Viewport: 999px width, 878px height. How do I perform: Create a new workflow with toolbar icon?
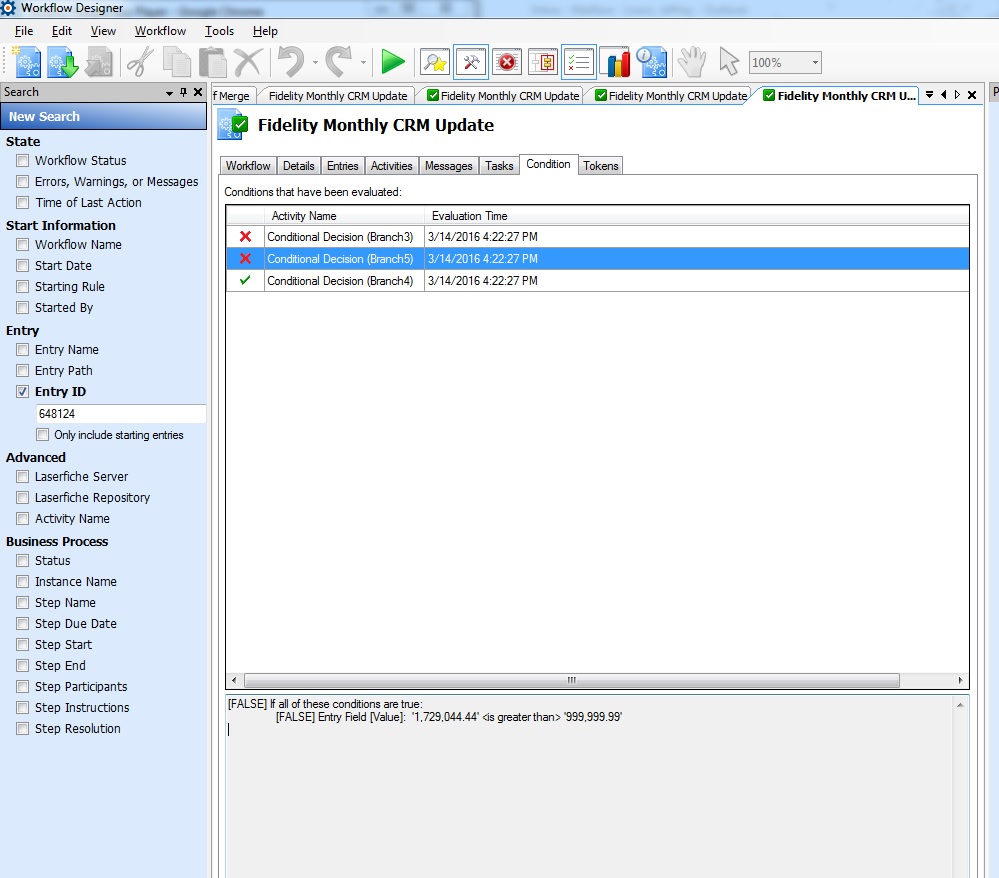[27, 62]
